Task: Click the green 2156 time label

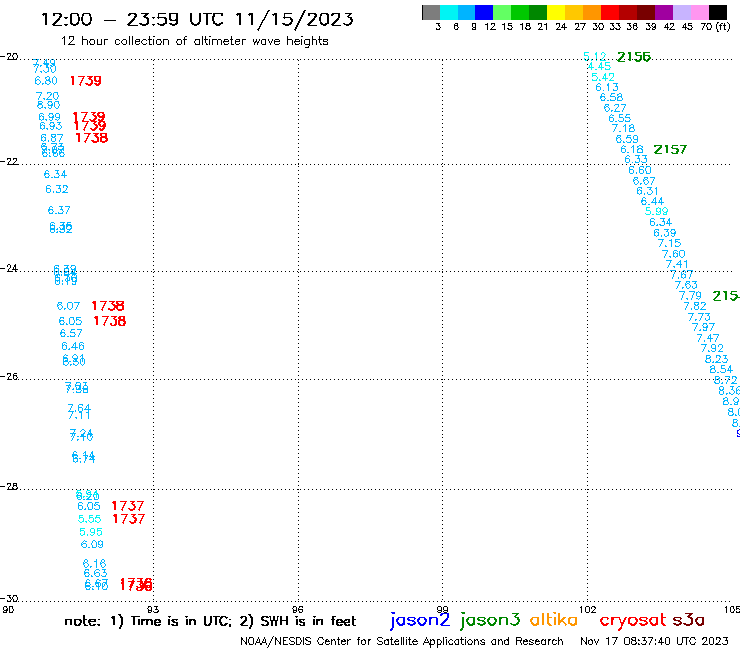Action: [x=634, y=57]
